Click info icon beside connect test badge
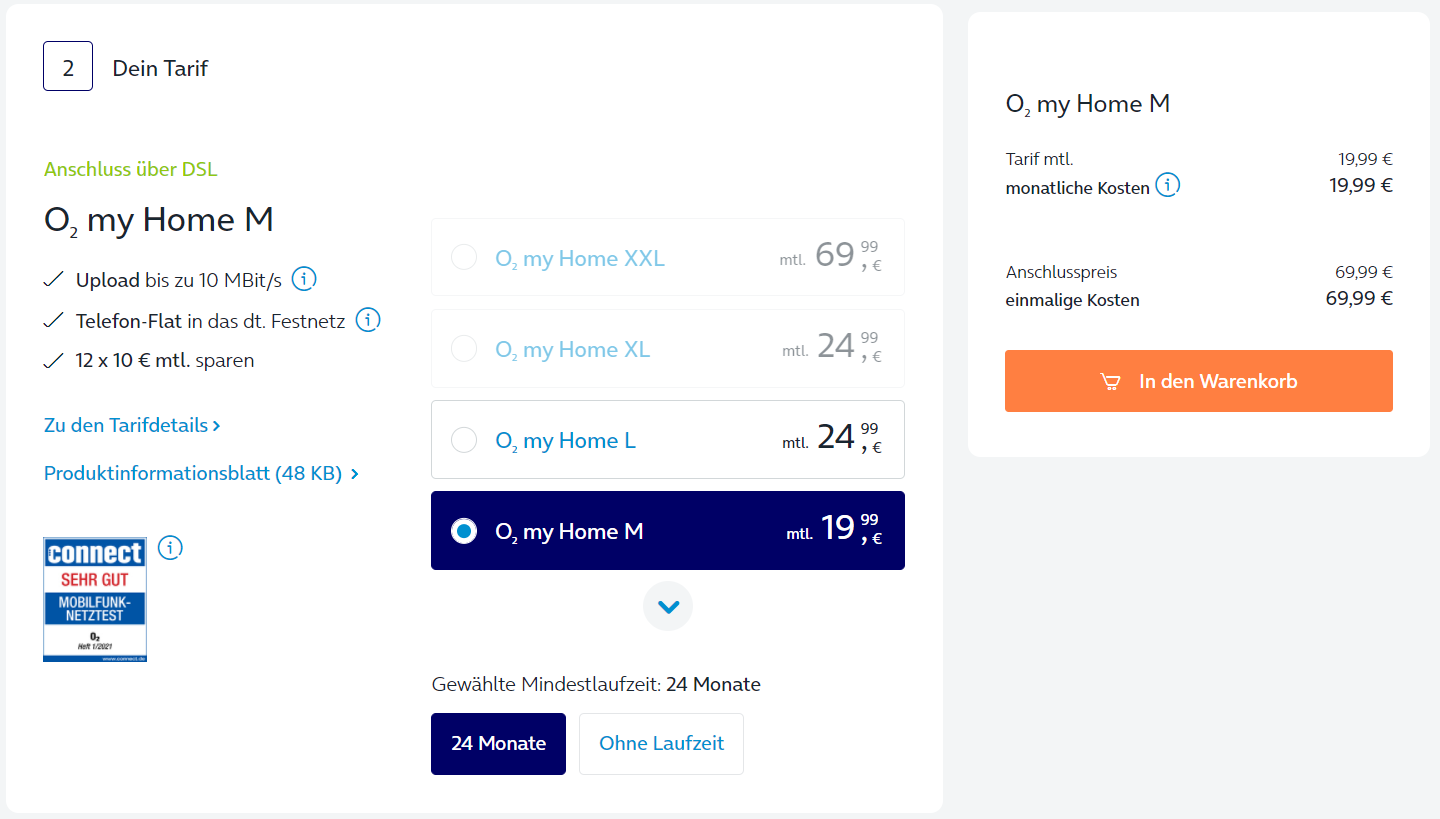1440x819 pixels. 171,548
